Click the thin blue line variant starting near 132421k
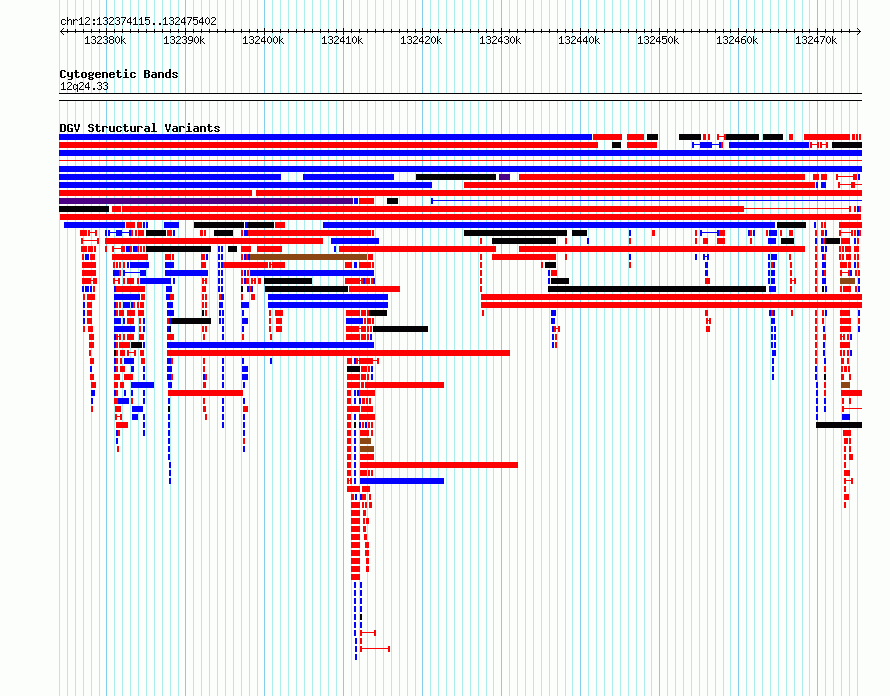Viewport: 890px width, 696px height. click(646, 201)
